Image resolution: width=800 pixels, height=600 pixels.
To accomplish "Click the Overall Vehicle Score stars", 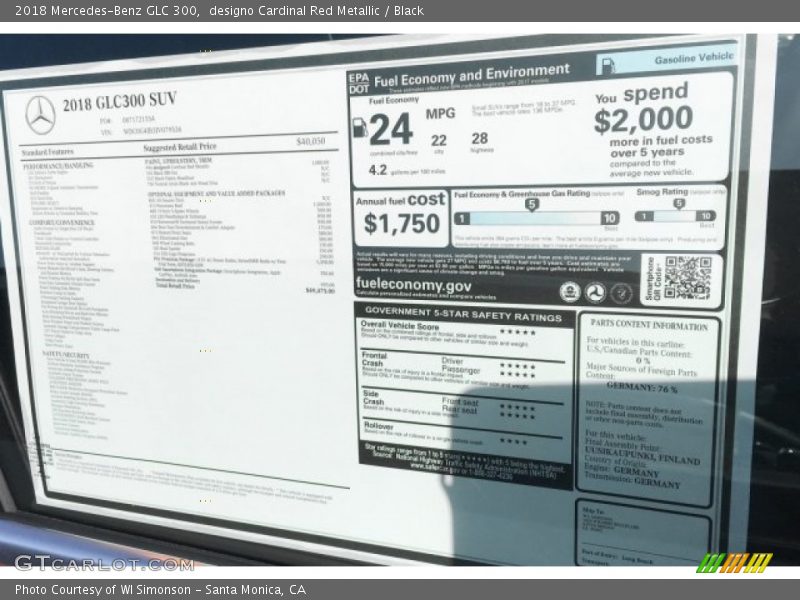I will pyautogui.click(x=517, y=332).
